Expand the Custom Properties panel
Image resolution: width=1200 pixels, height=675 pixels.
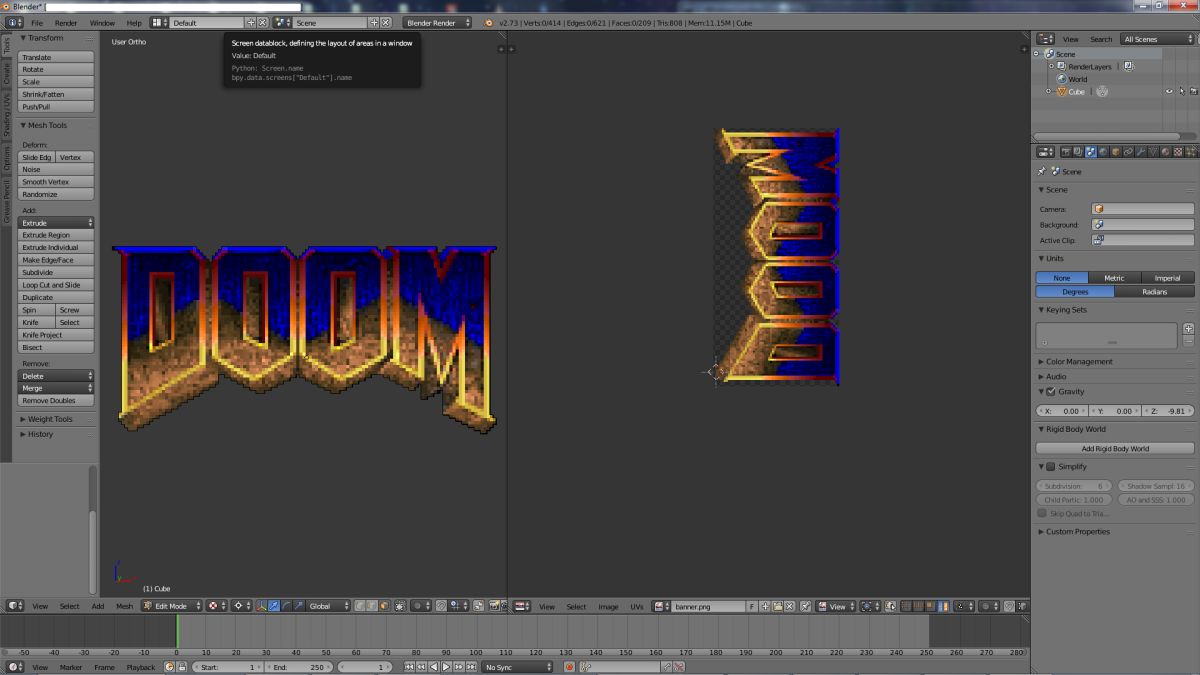tap(1077, 531)
